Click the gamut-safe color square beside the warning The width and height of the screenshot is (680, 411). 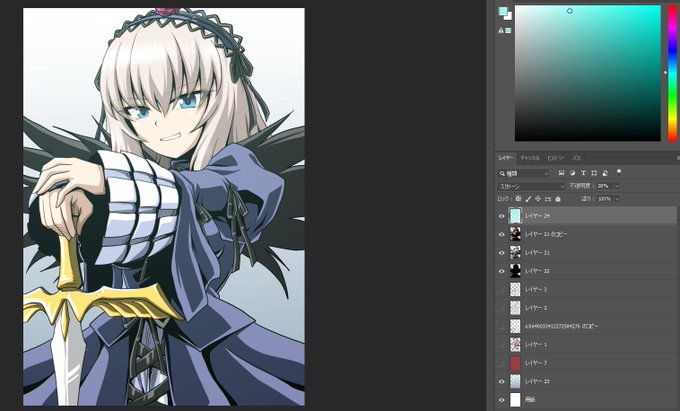click(508, 30)
